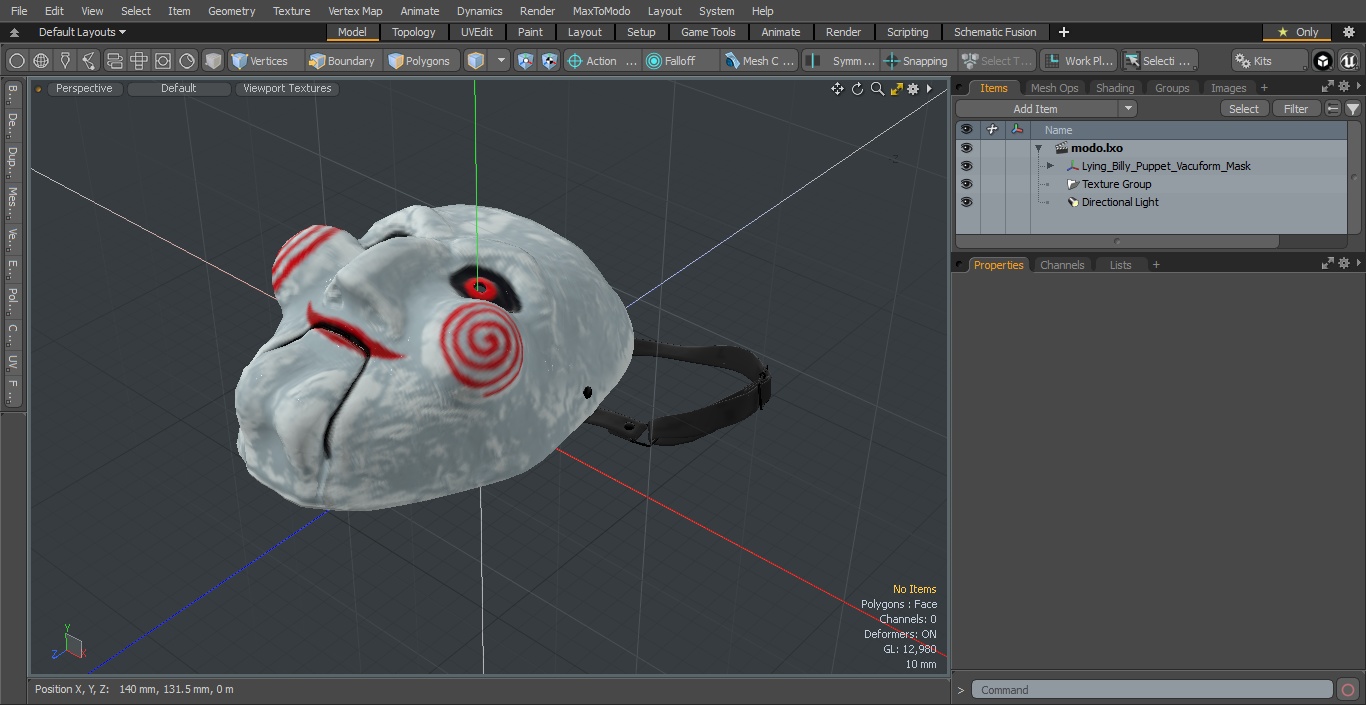Click the second colored pivot cube icon
1366x705 pixels.
tap(550, 61)
